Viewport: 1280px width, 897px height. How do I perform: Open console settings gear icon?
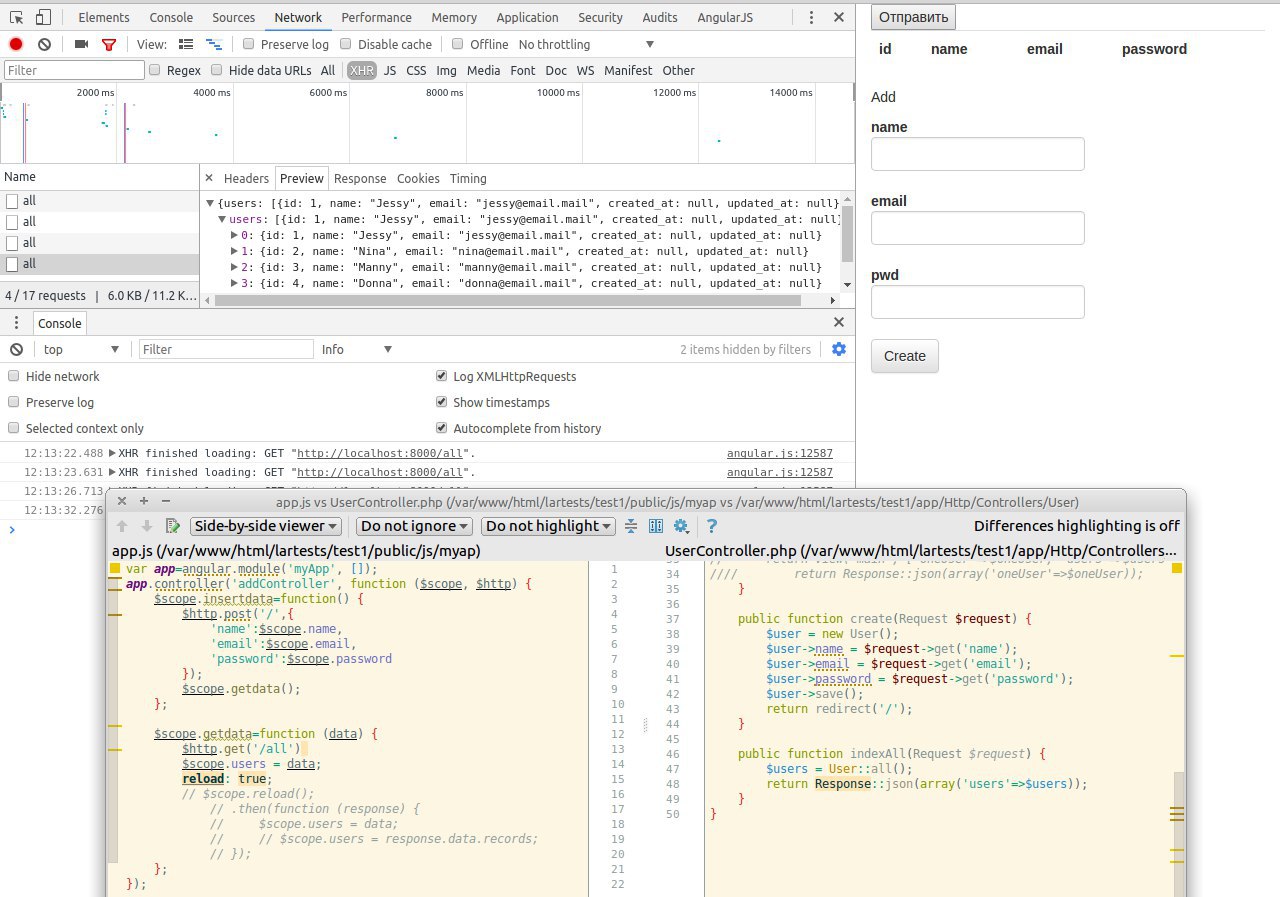tap(839, 349)
